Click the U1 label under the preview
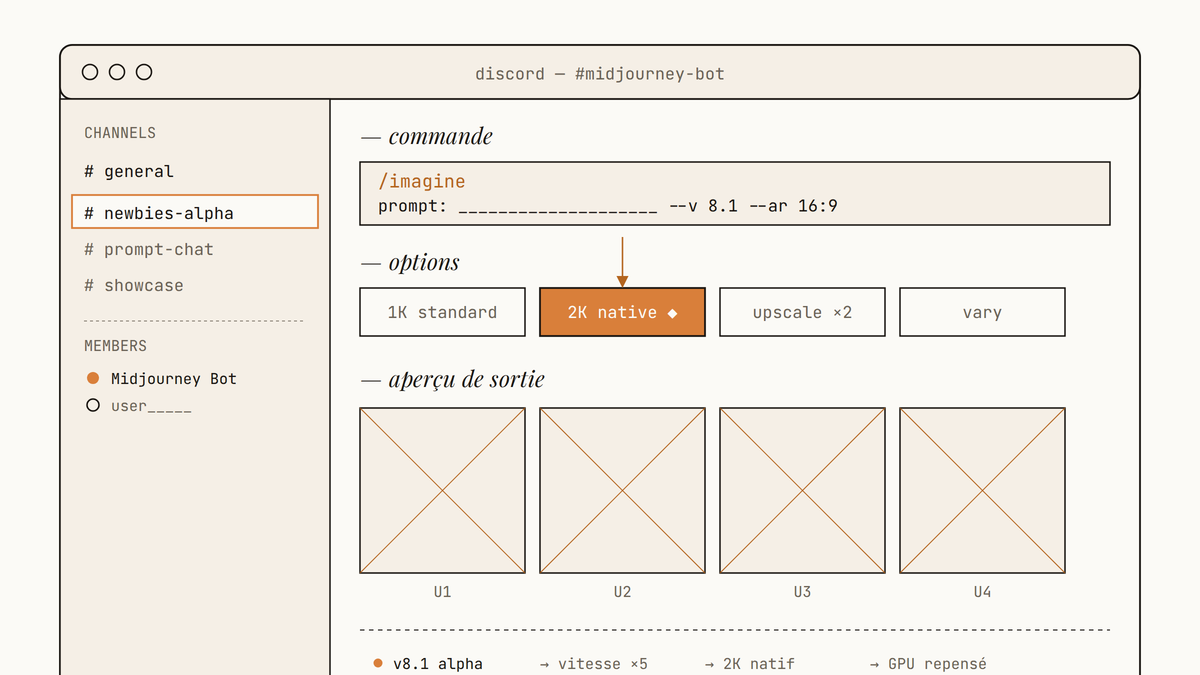Screen dimensions: 1200x675 tap(442, 592)
